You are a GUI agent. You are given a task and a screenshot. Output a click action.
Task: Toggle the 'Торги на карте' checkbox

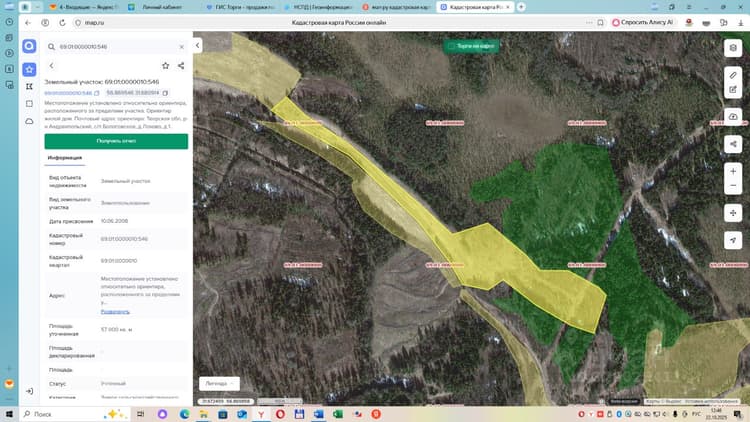point(451,46)
